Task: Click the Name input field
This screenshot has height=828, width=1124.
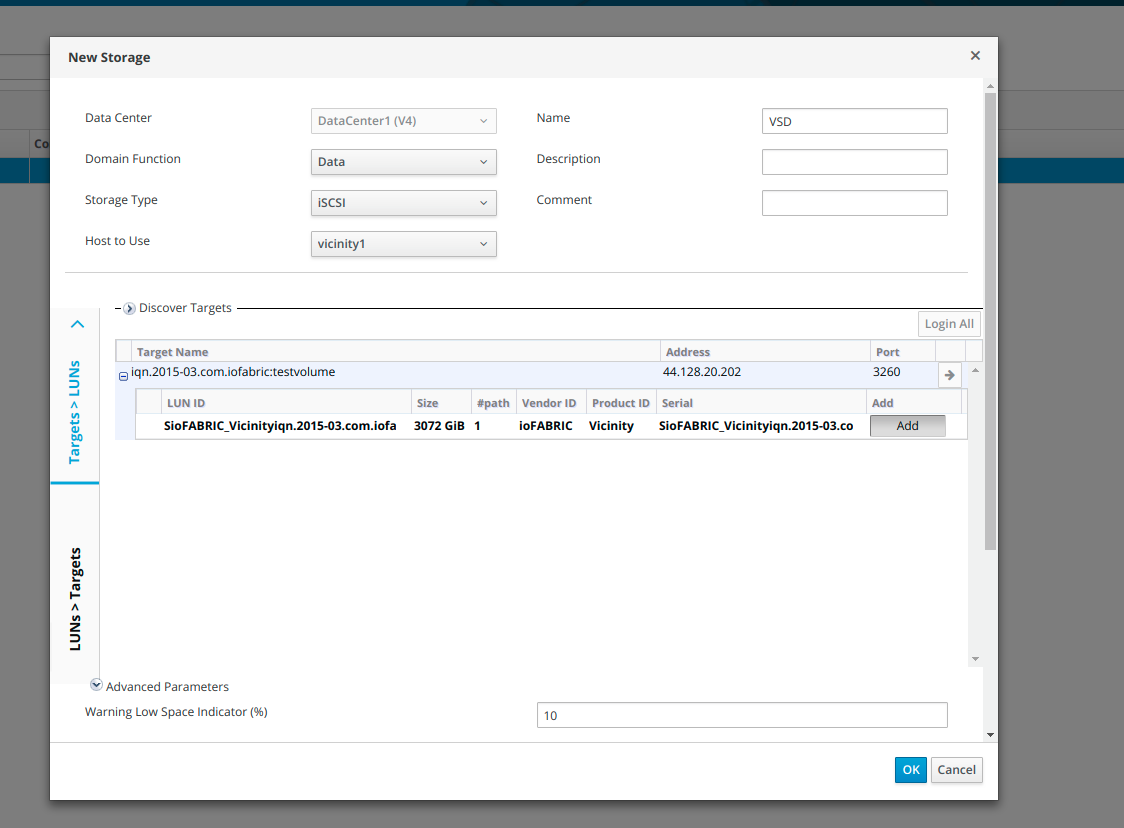Action: pyautogui.click(x=854, y=121)
